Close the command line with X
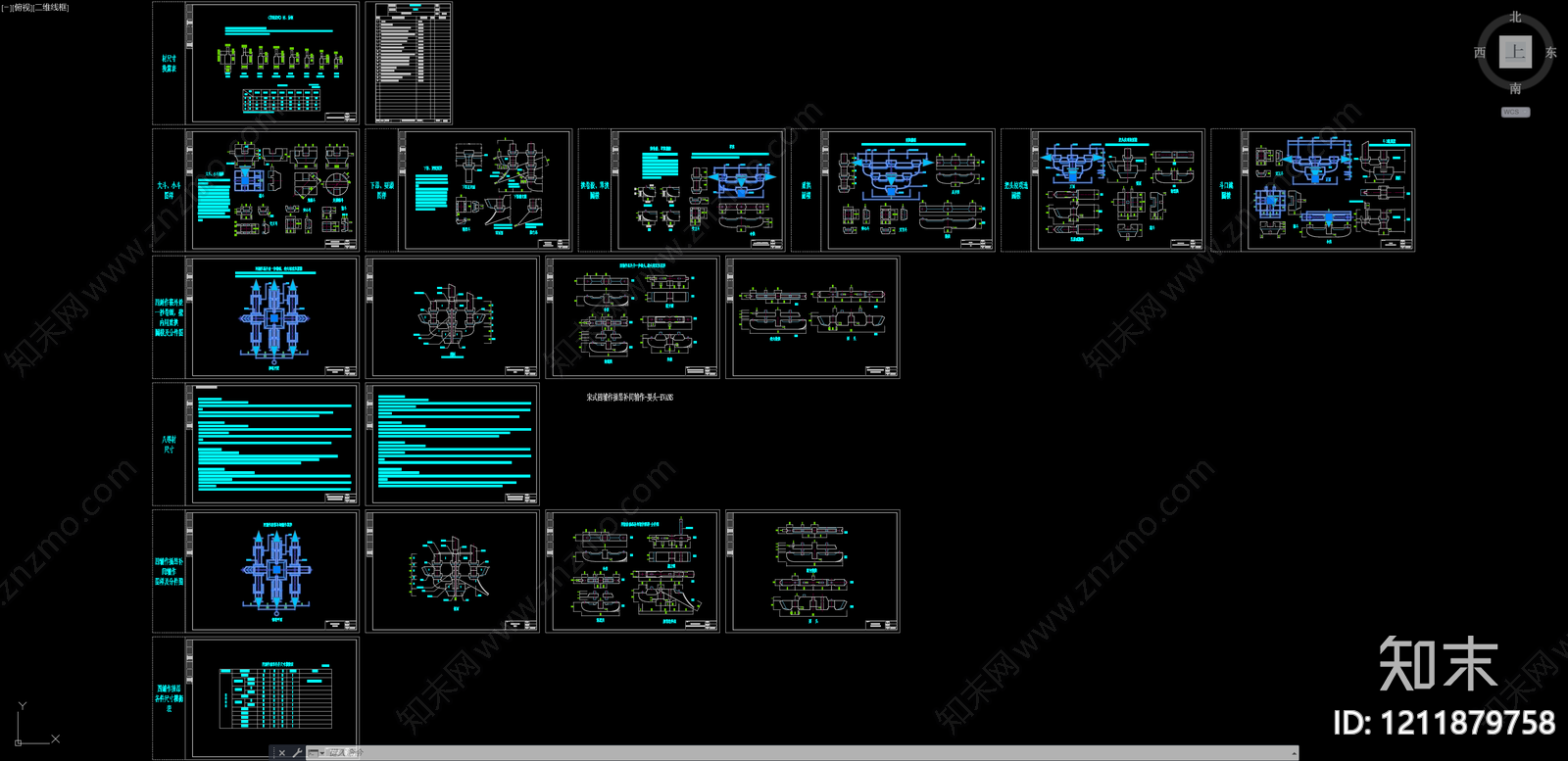The image size is (1568, 761). (281, 753)
